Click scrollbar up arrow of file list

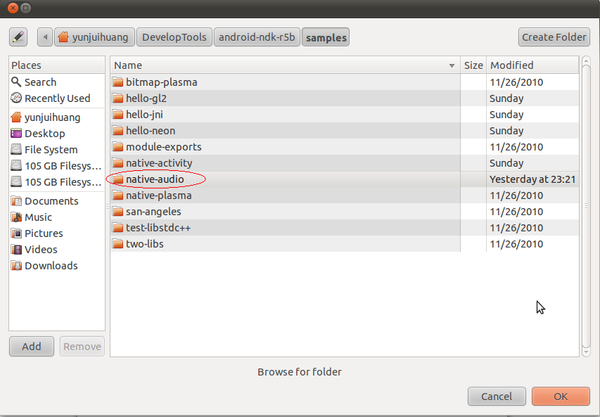[586, 60]
